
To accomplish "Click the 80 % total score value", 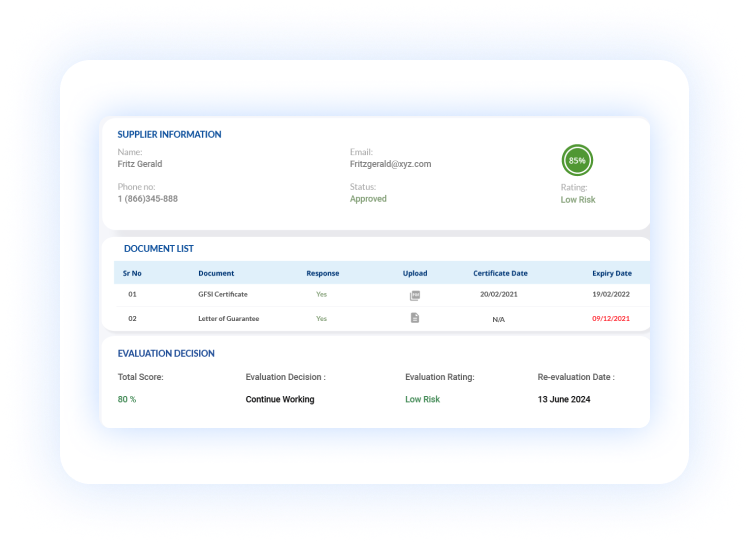I will [x=127, y=399].
